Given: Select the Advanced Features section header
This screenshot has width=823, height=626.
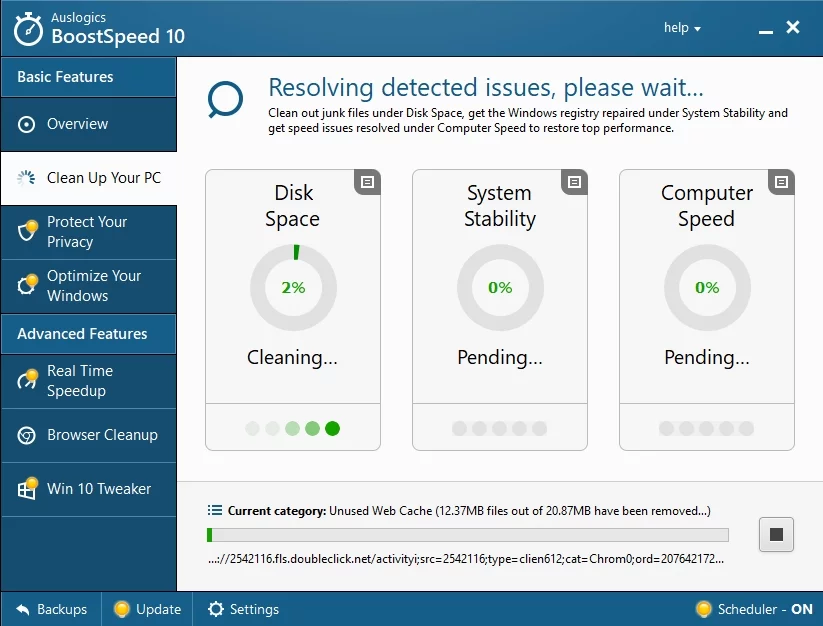Looking at the screenshot, I should coord(88,334).
